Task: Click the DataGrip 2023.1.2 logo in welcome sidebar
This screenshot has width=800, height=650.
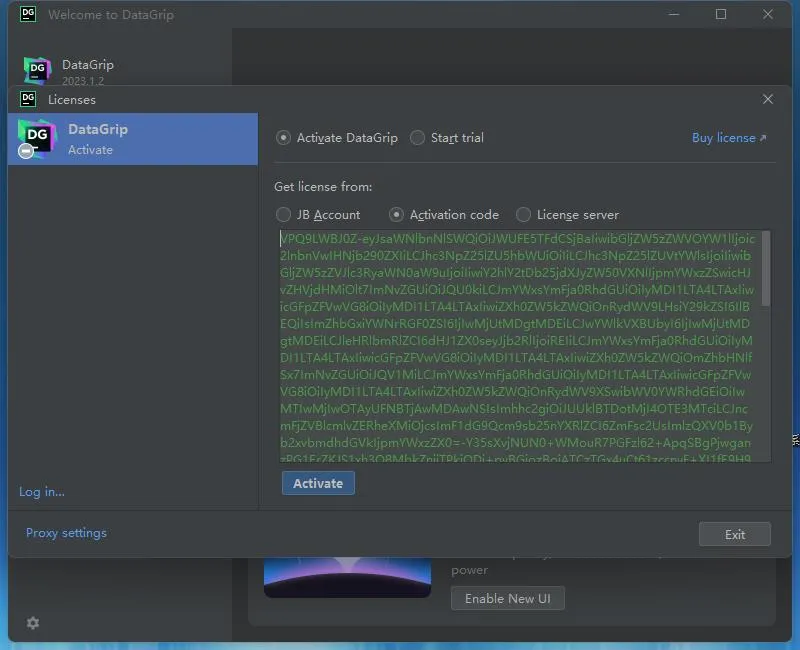Action: pyautogui.click(x=37, y=70)
